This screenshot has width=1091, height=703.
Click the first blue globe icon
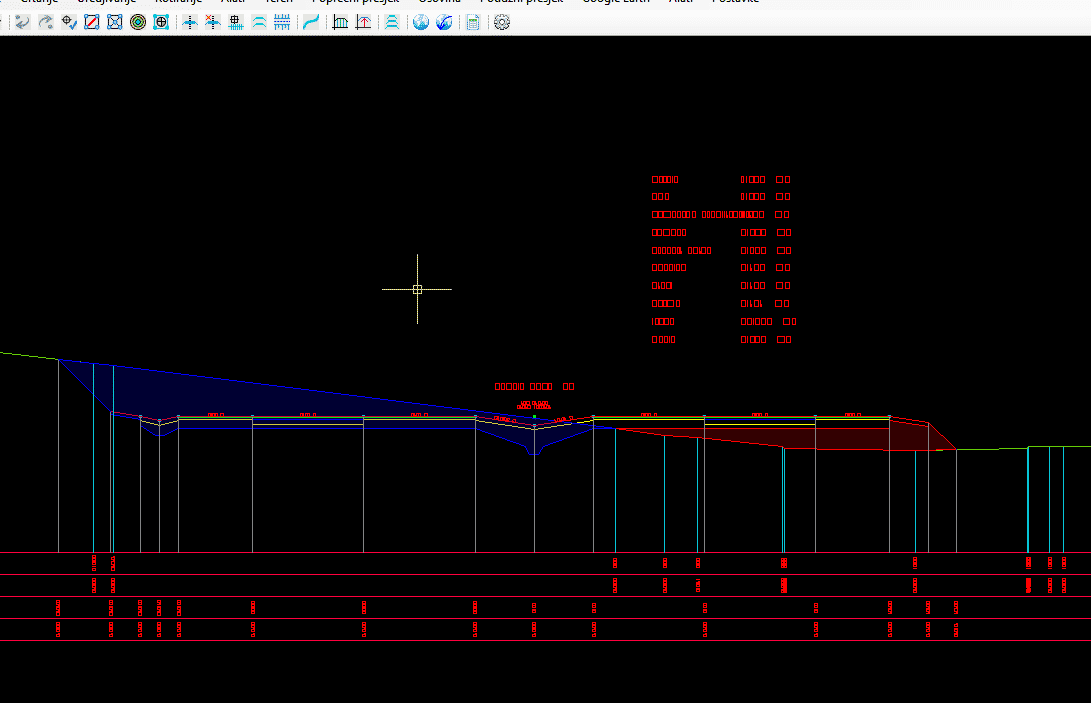421,22
